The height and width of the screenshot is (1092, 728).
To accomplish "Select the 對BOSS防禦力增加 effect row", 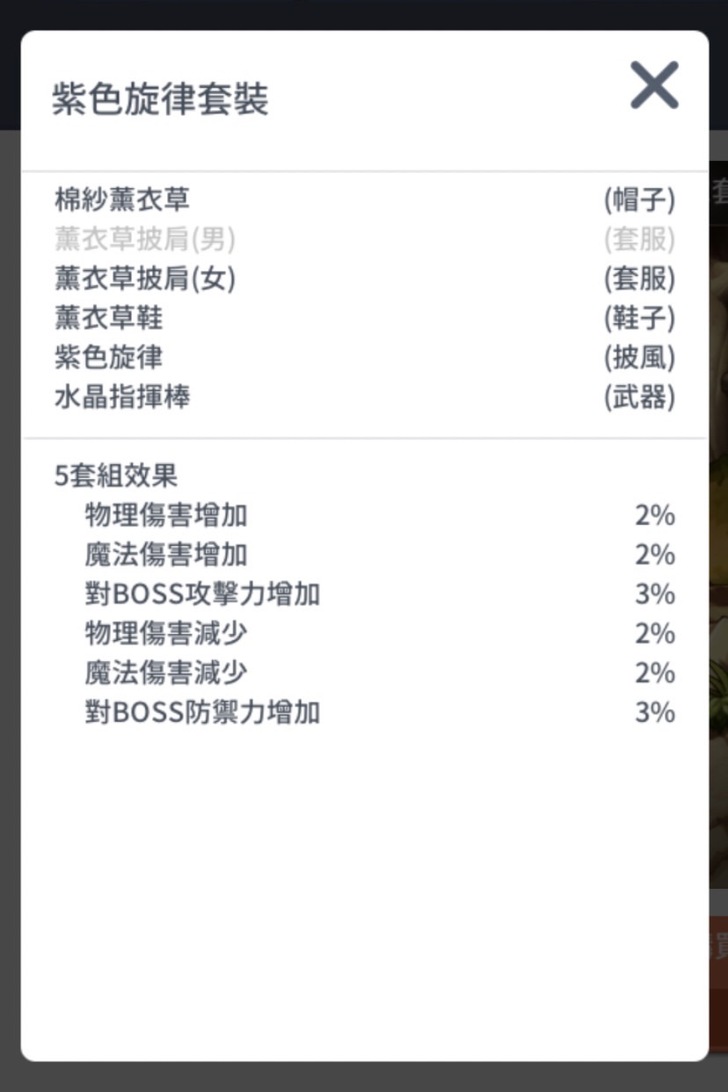I will 202,713.
